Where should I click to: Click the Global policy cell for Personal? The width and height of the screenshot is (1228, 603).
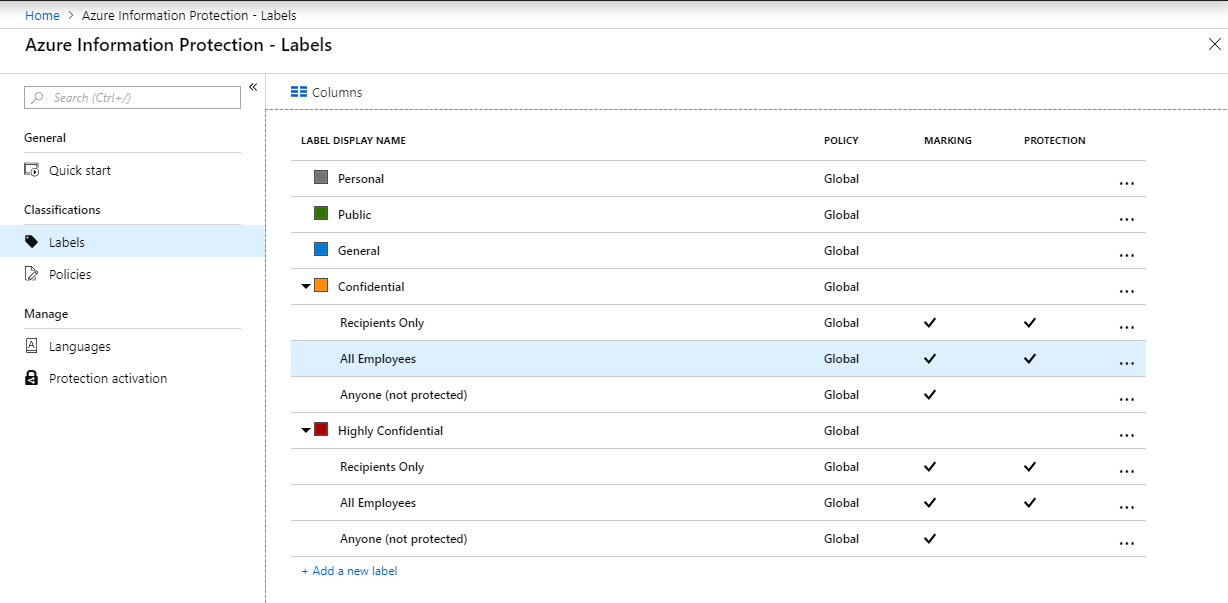pyautogui.click(x=841, y=179)
